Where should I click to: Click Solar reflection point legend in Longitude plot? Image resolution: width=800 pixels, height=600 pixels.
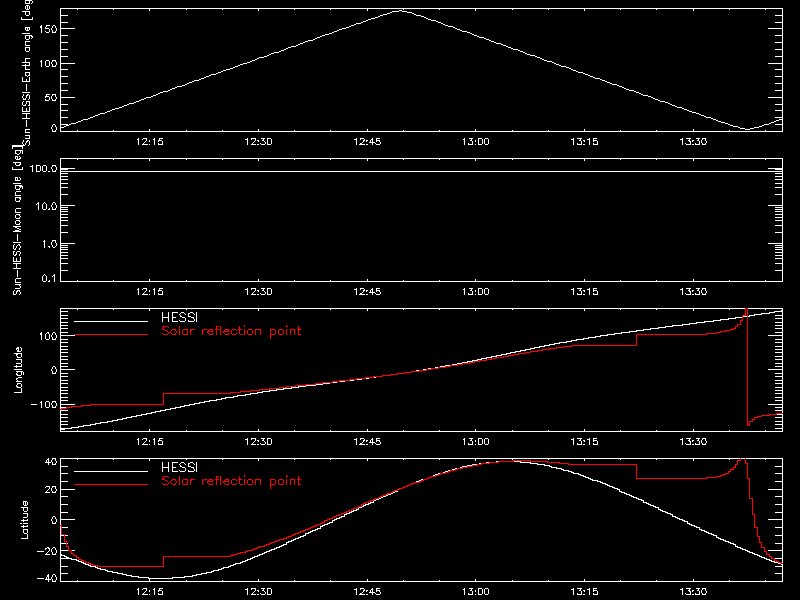point(231,331)
